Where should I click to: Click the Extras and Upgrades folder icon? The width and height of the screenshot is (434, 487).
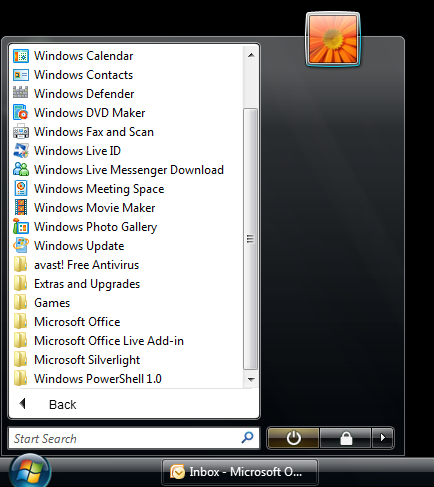click(21, 283)
